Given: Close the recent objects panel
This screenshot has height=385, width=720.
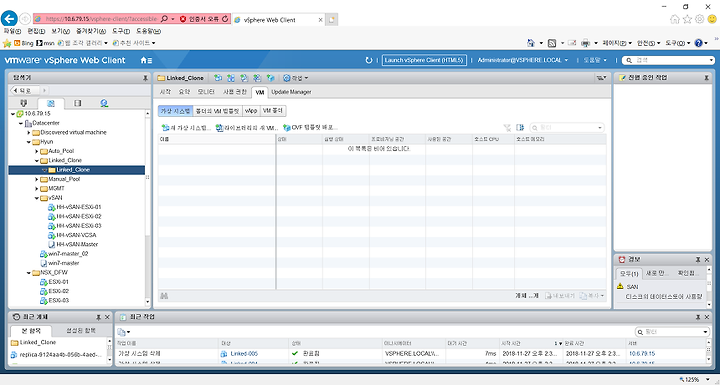Looking at the screenshot, I should pyautogui.click(x=107, y=317).
